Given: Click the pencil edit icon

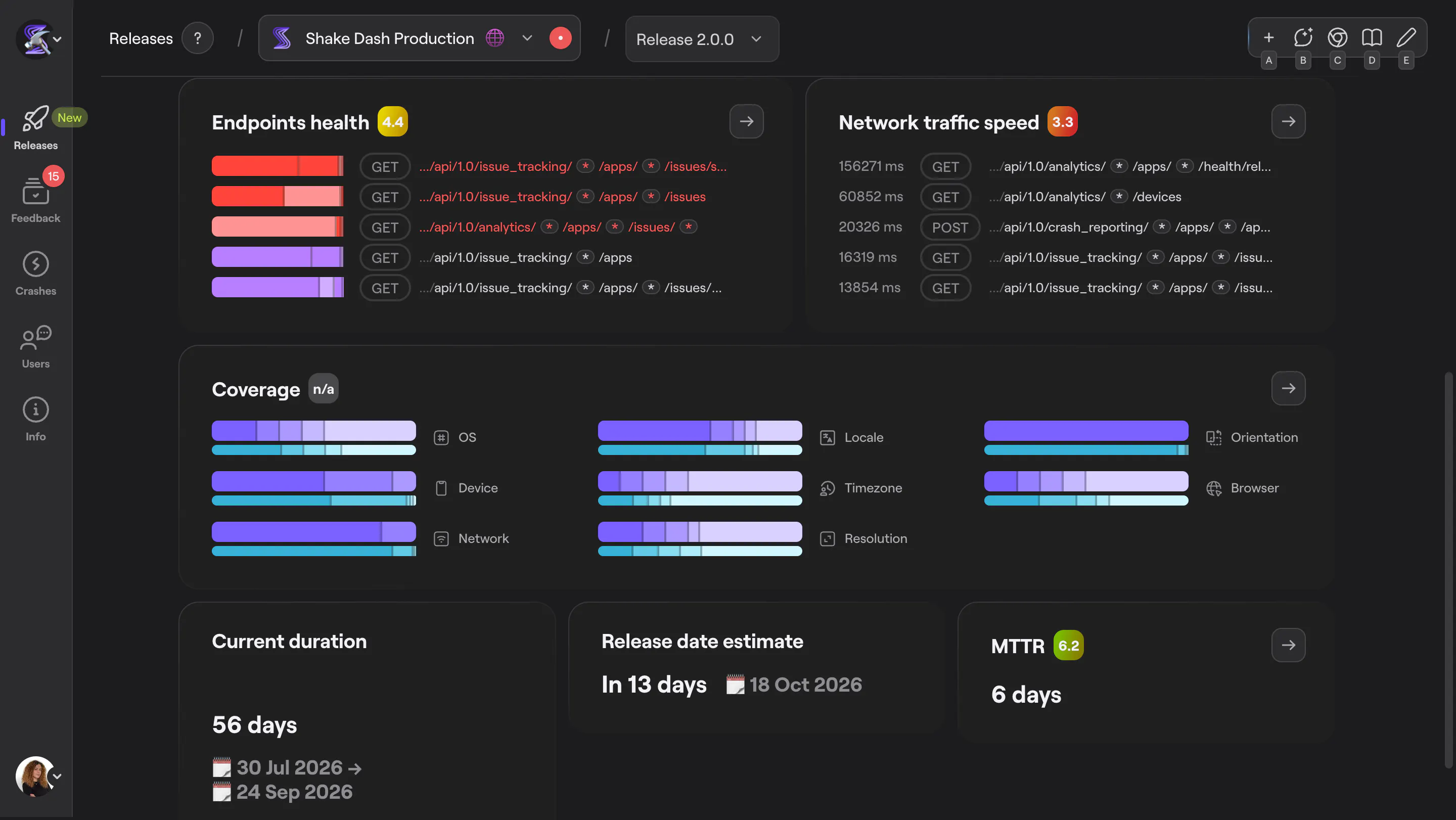Looking at the screenshot, I should (x=1406, y=38).
